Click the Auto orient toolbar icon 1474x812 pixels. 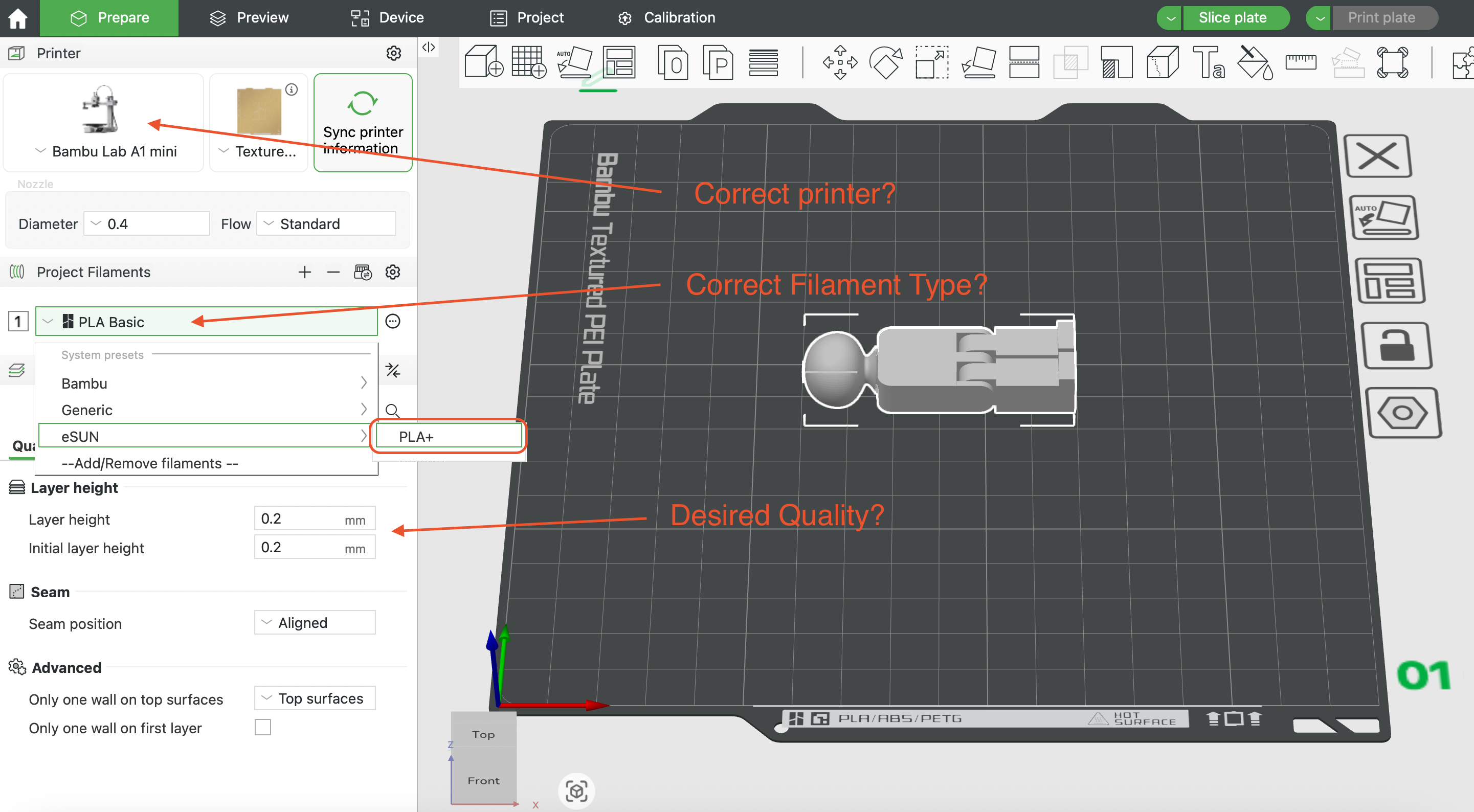[574, 62]
